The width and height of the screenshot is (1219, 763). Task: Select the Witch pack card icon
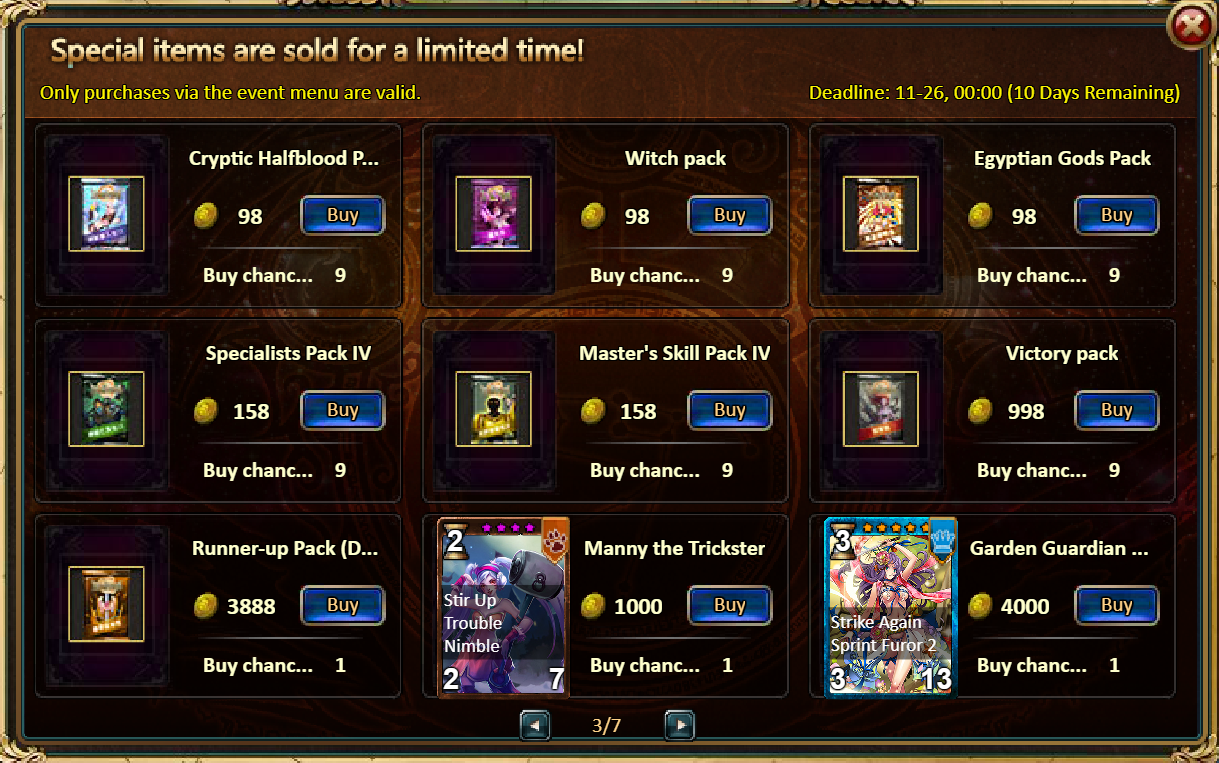pos(493,214)
